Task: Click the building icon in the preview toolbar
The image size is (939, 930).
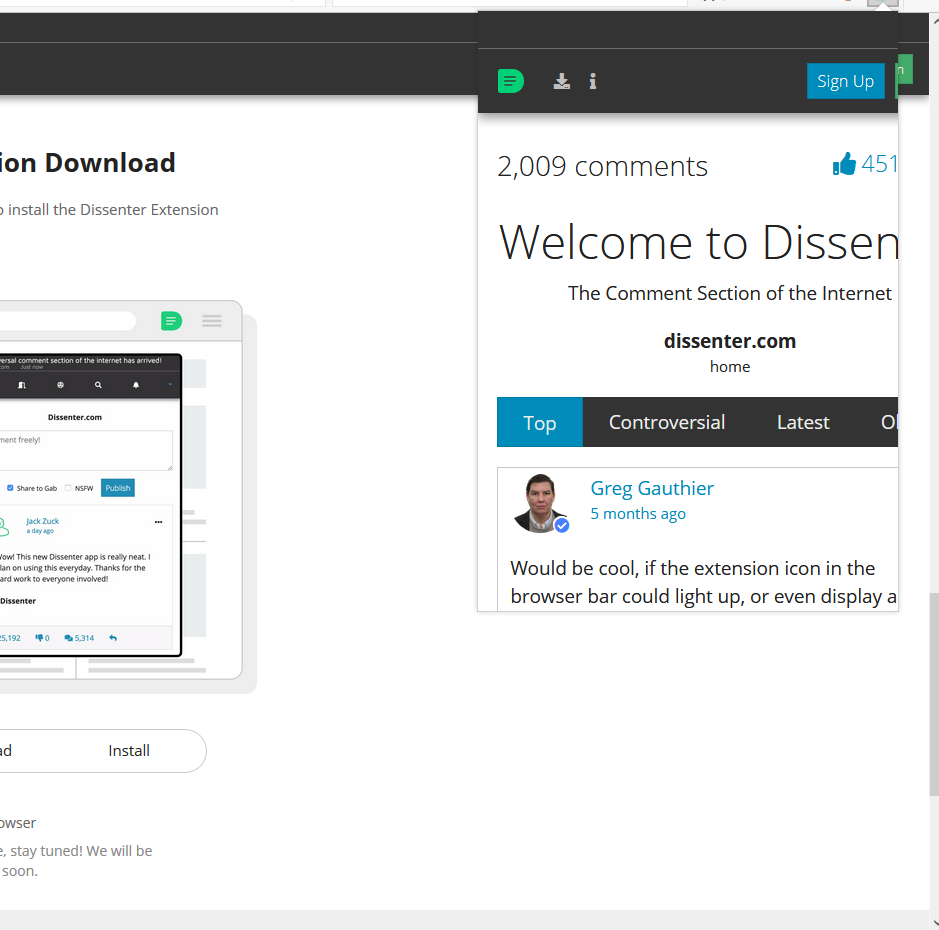Action: (x=22, y=385)
